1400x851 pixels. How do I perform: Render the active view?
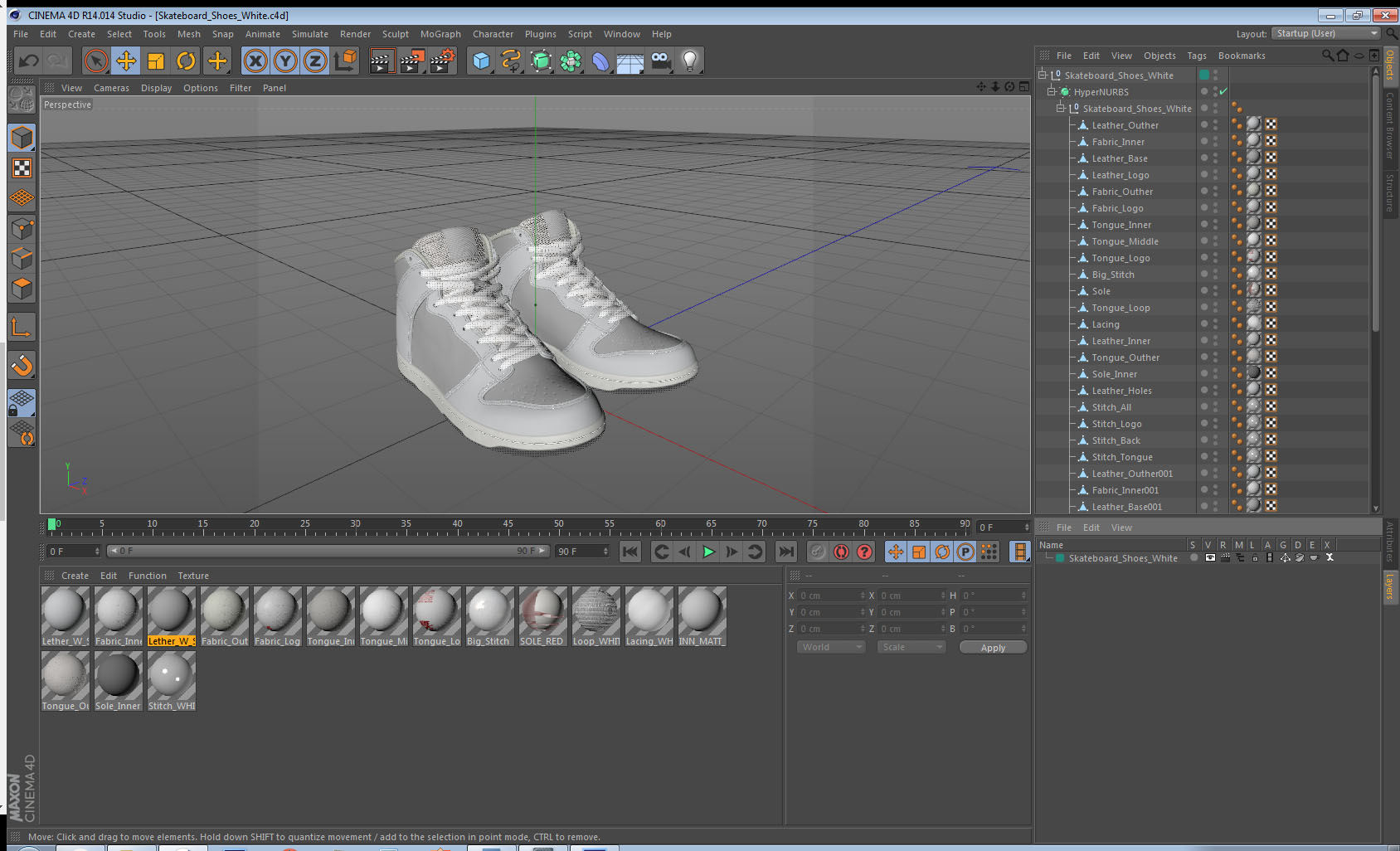382,61
